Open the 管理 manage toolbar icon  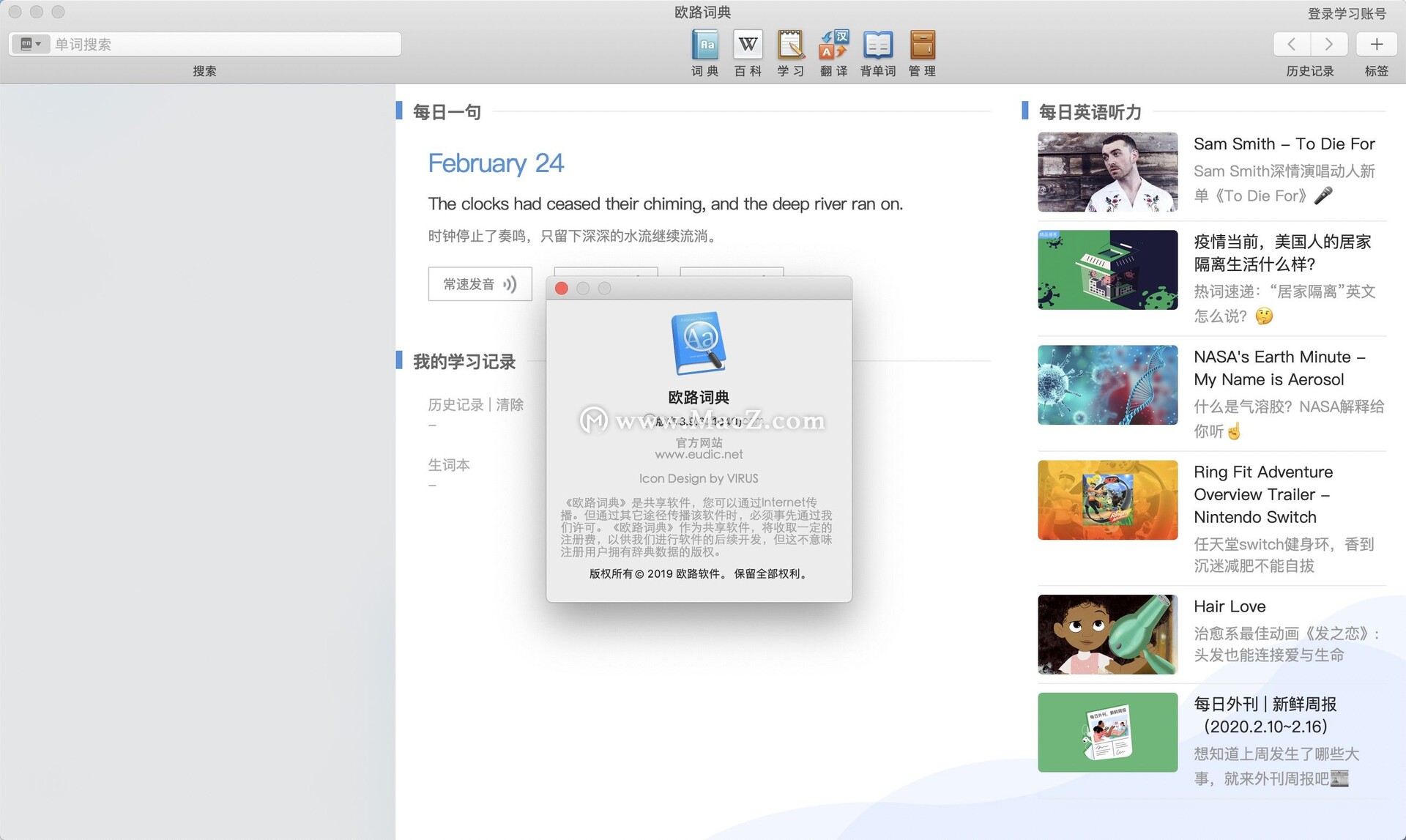coord(922,53)
